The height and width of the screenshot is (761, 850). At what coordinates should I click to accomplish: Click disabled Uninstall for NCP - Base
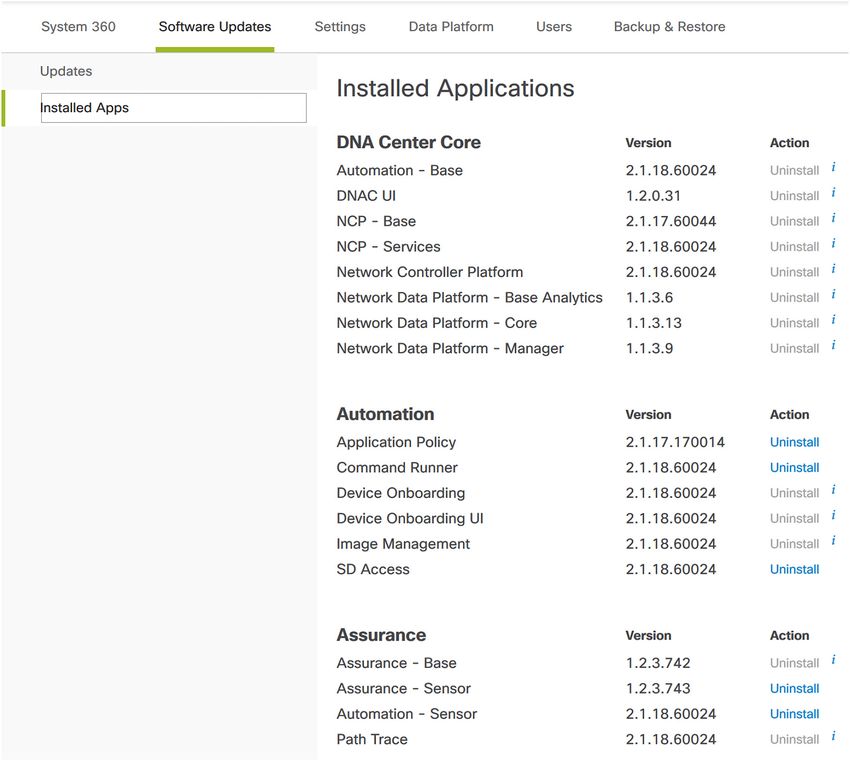(x=794, y=222)
